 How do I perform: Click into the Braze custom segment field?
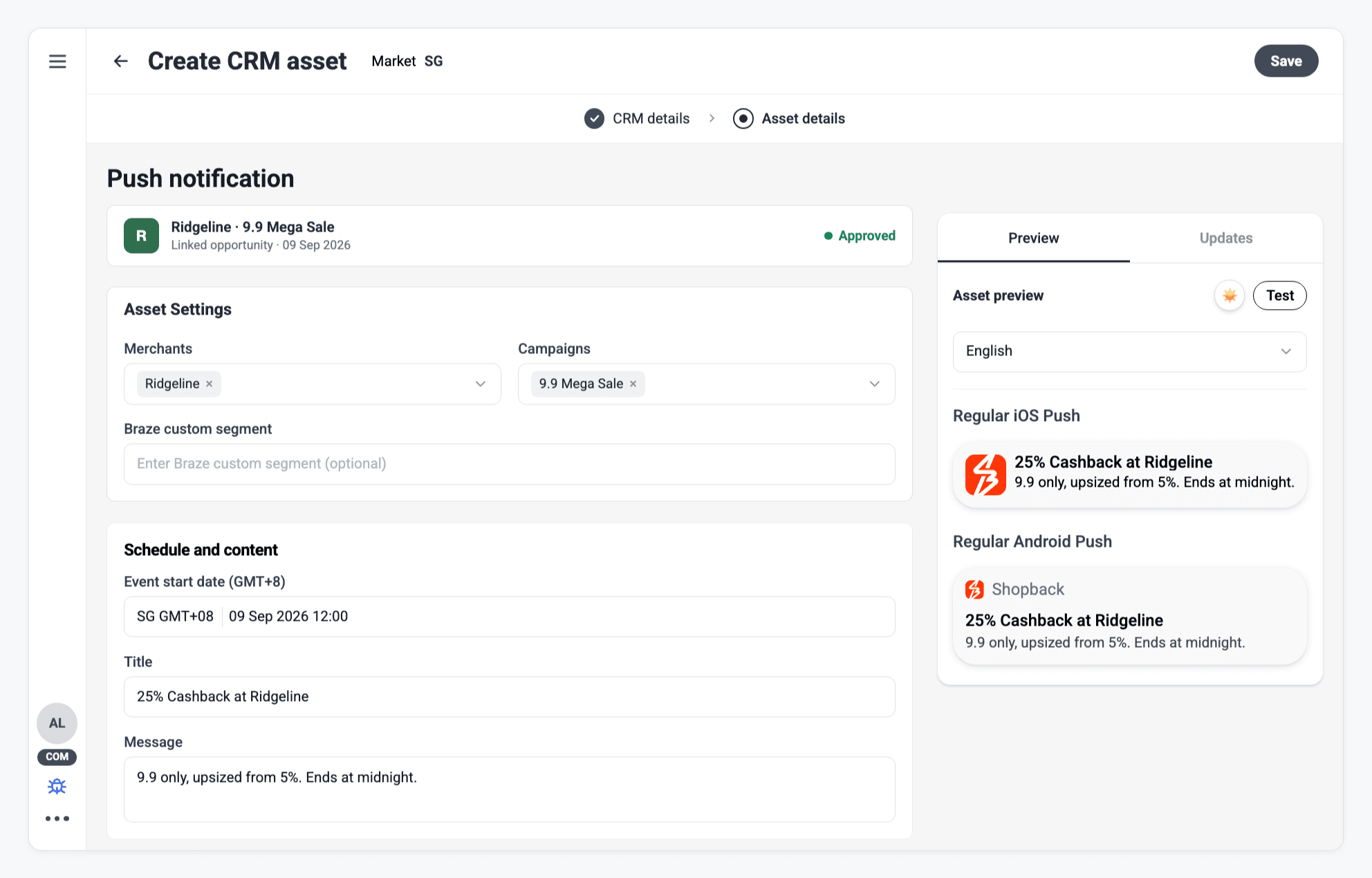tap(510, 464)
